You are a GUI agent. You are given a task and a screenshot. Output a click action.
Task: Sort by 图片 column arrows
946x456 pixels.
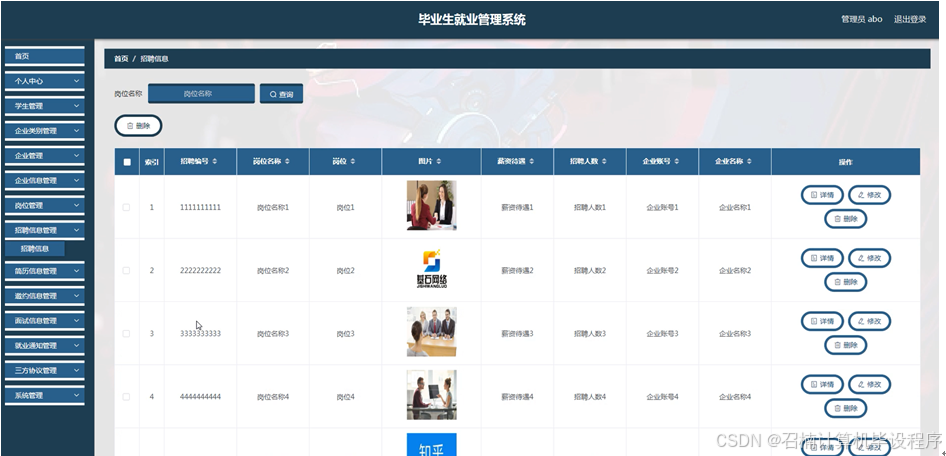click(x=439, y=162)
